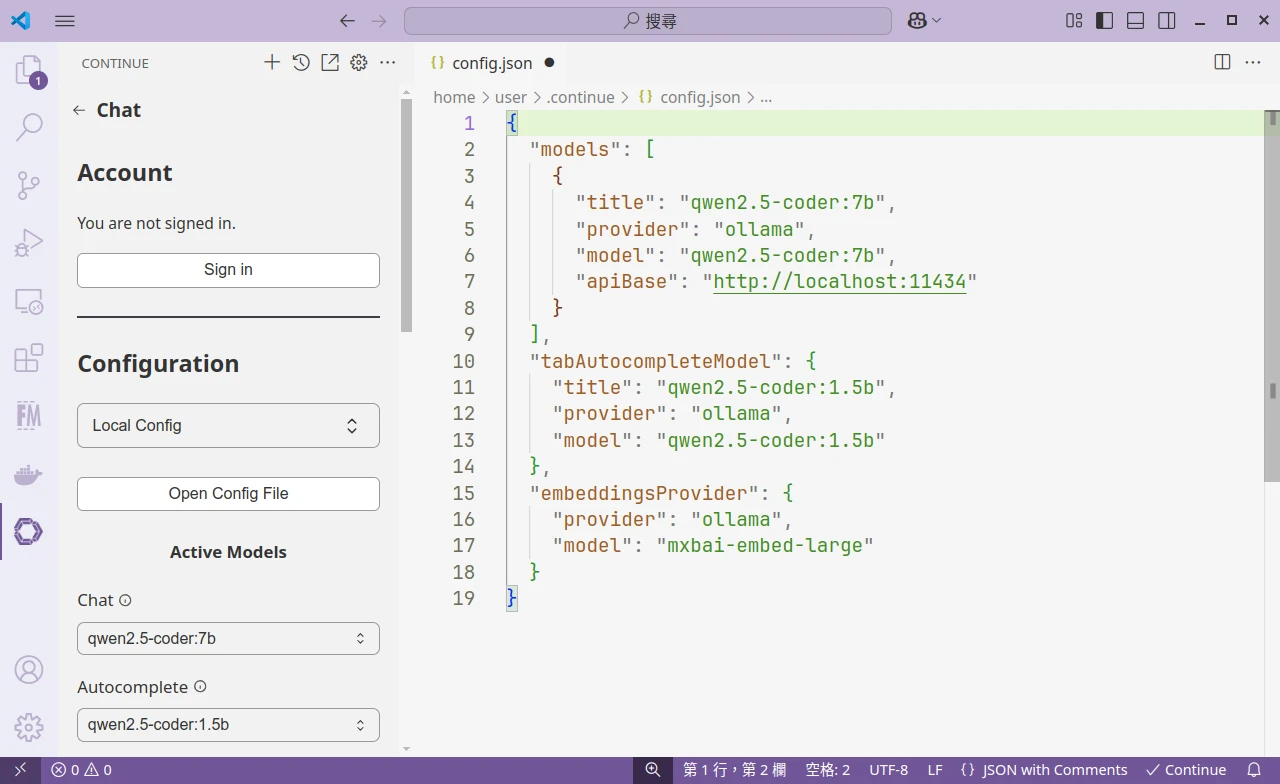
Task: Open the Explorer view in activity bar
Action: pos(29,71)
